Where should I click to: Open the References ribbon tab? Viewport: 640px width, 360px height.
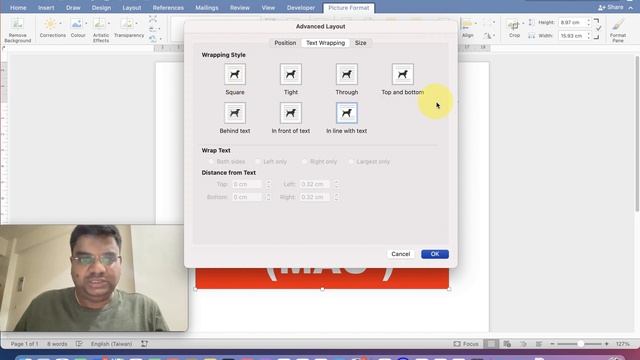tap(168, 8)
